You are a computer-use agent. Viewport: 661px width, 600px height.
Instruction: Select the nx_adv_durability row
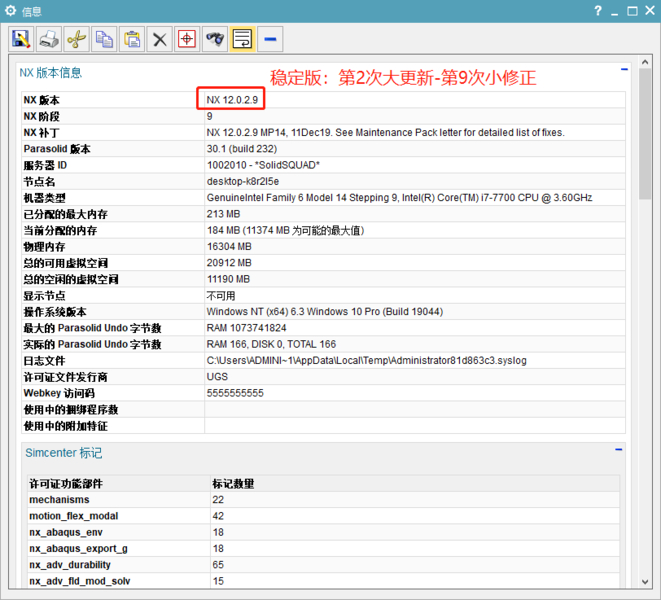tap(324, 565)
